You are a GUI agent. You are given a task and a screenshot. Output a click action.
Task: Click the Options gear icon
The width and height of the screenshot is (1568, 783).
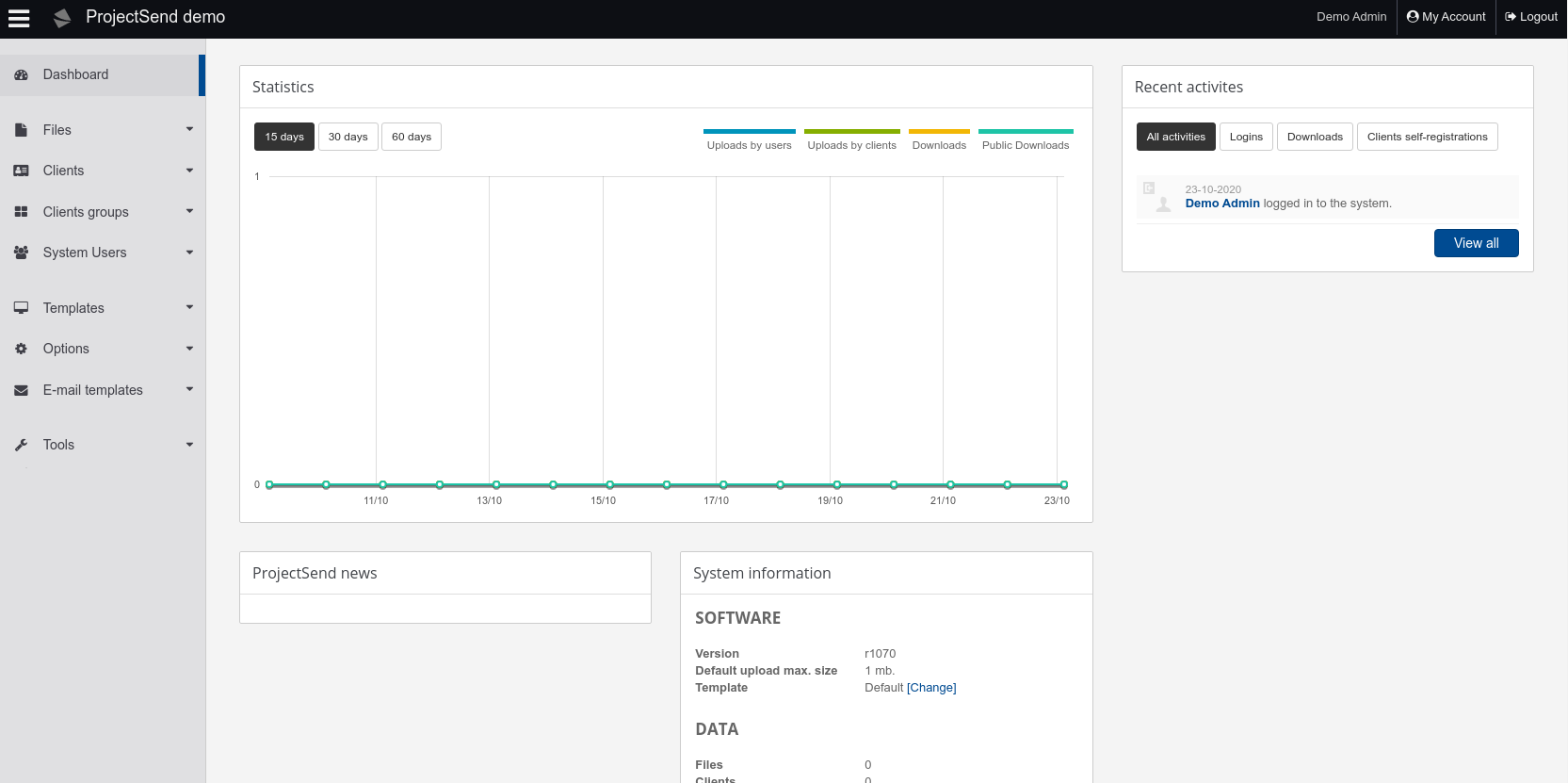coord(21,349)
